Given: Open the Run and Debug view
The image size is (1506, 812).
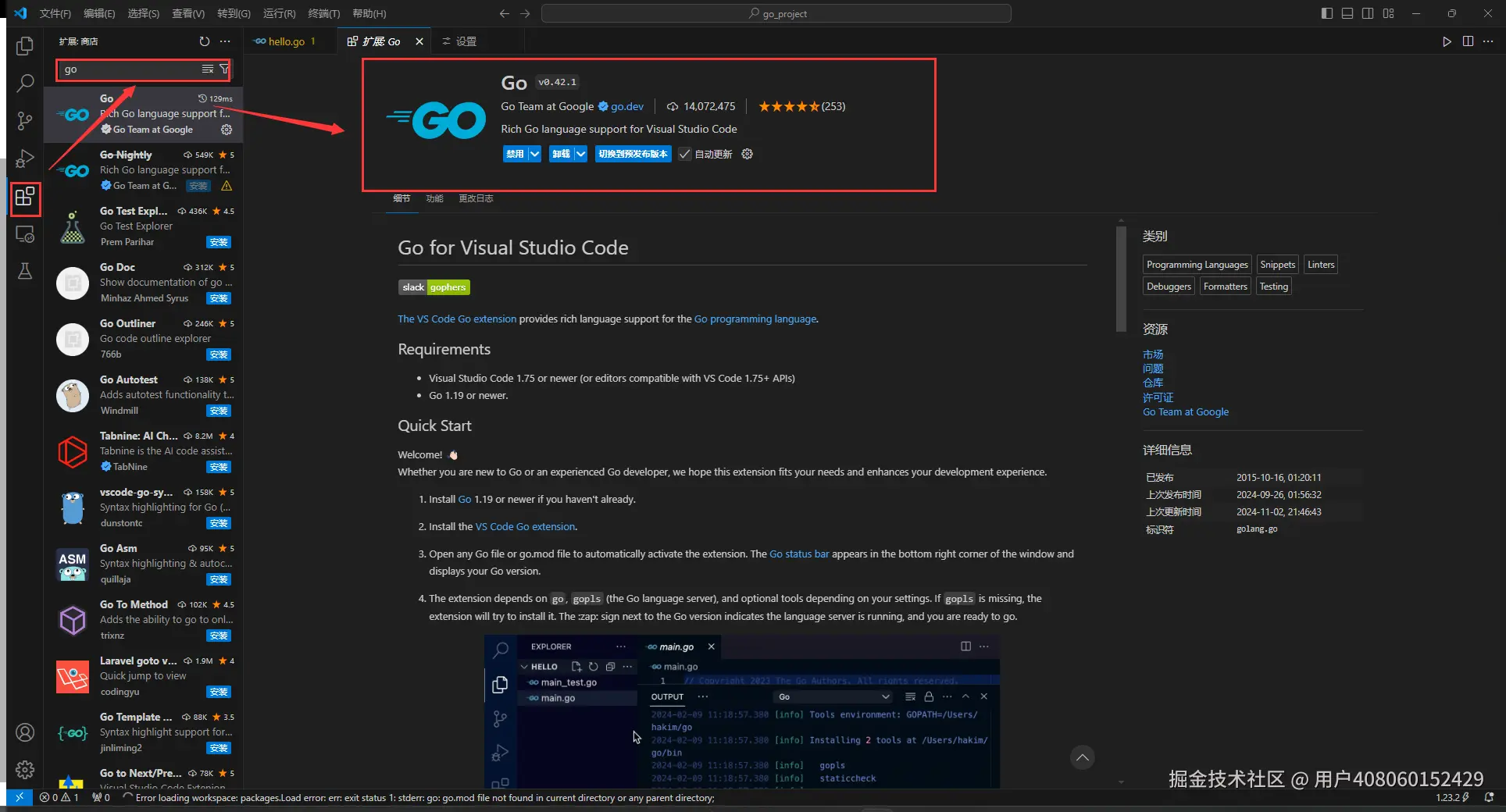Looking at the screenshot, I should pos(25,158).
